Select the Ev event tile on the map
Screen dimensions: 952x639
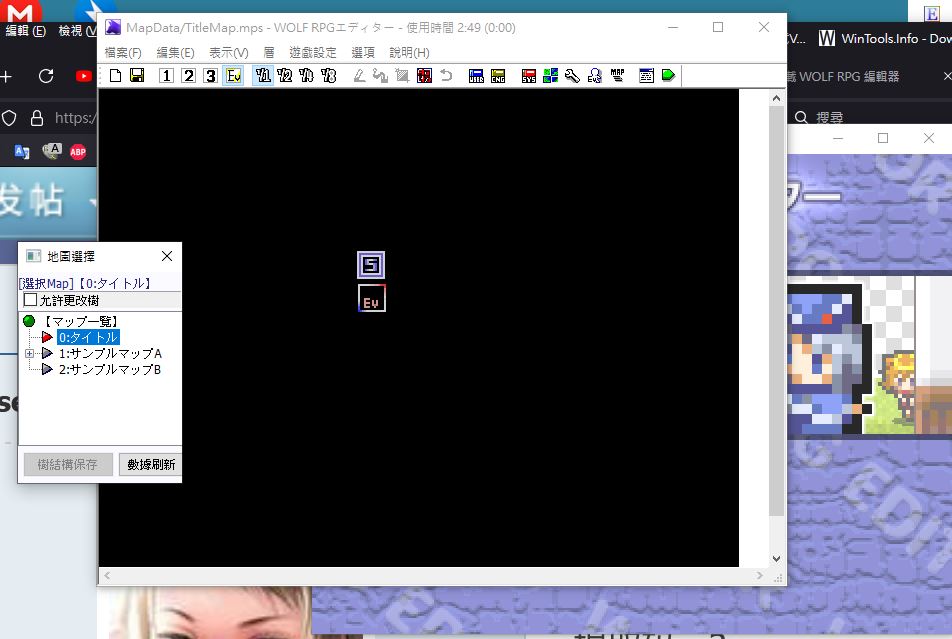(x=372, y=298)
